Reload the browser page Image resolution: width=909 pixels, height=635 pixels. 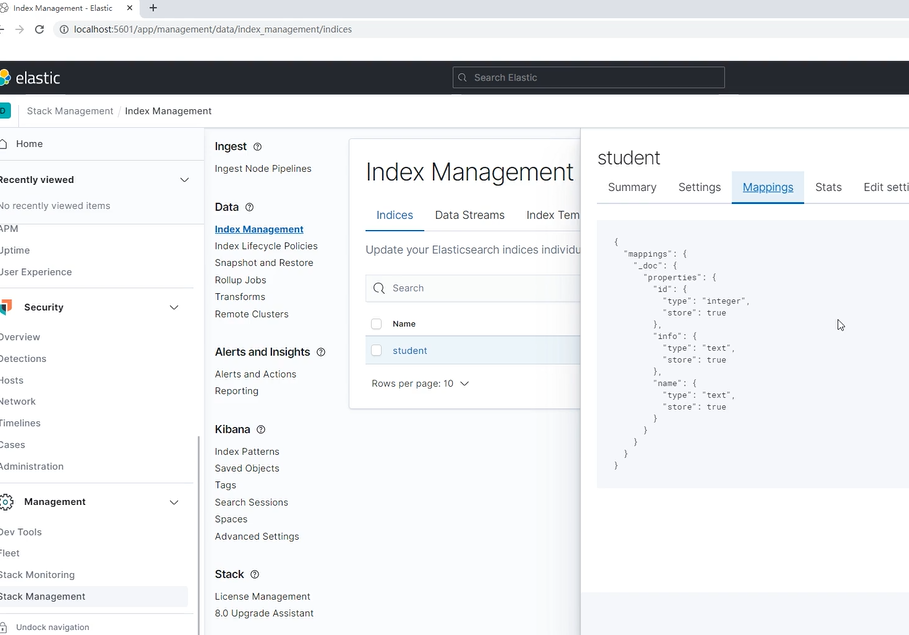tap(39, 30)
